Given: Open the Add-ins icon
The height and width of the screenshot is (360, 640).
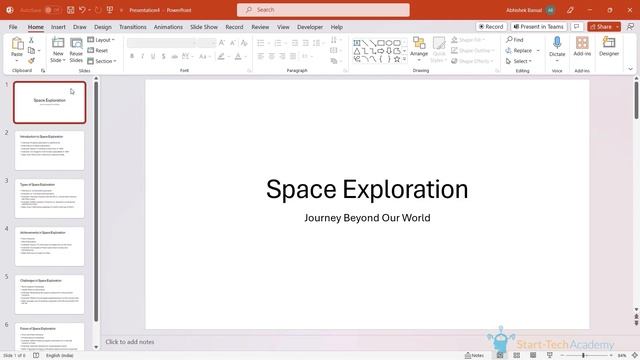Looking at the screenshot, I should (x=582, y=42).
